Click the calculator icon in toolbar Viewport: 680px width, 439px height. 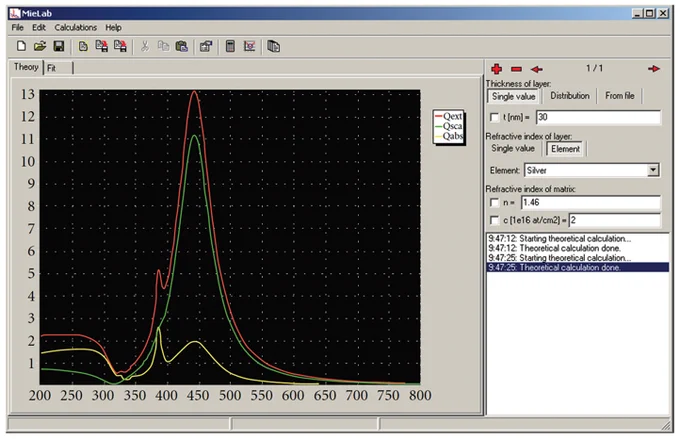click(x=230, y=46)
